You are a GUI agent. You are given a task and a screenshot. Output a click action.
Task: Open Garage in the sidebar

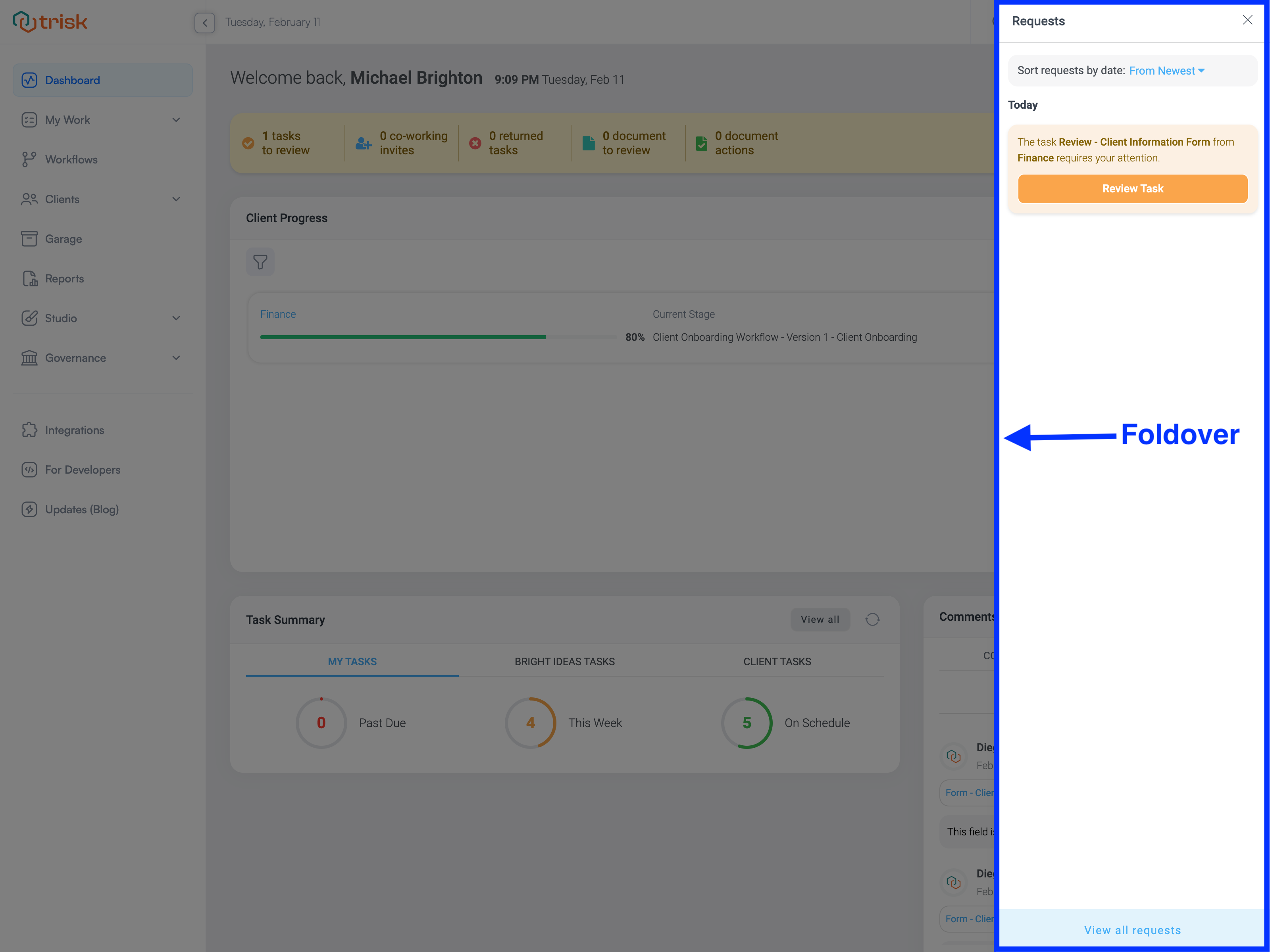(103, 239)
